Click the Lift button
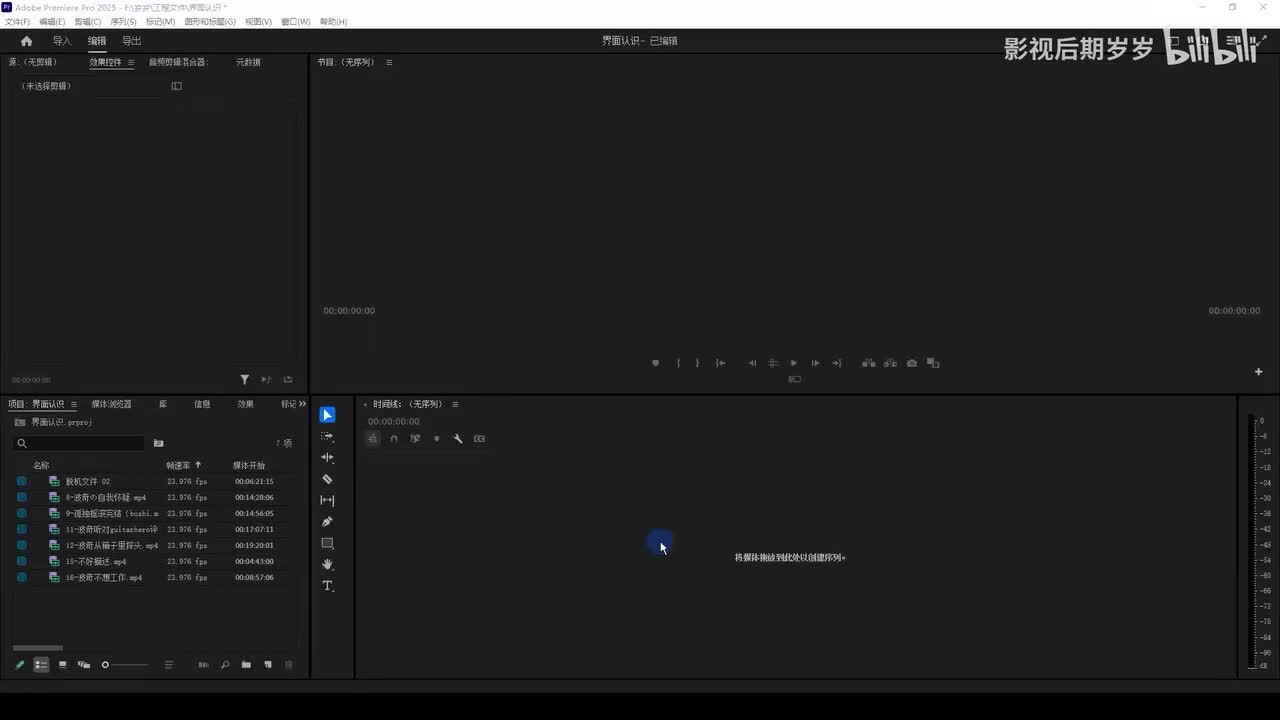1280x720 pixels. pyautogui.click(x=868, y=363)
